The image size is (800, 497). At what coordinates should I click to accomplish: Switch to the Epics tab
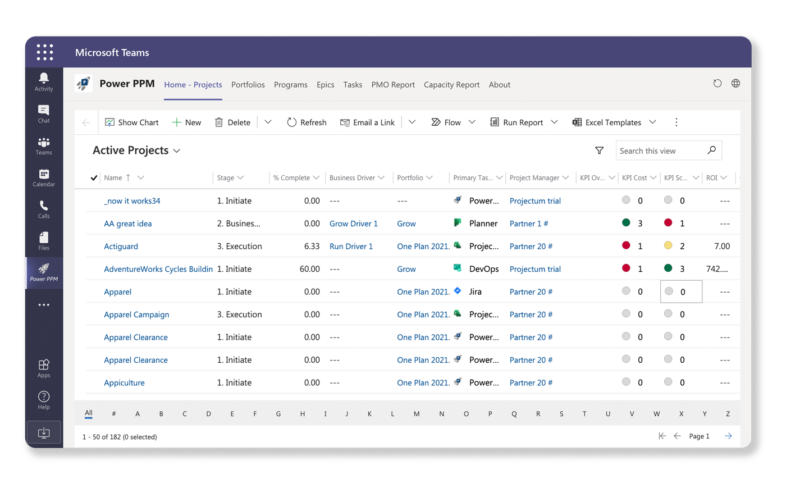pyautogui.click(x=325, y=85)
